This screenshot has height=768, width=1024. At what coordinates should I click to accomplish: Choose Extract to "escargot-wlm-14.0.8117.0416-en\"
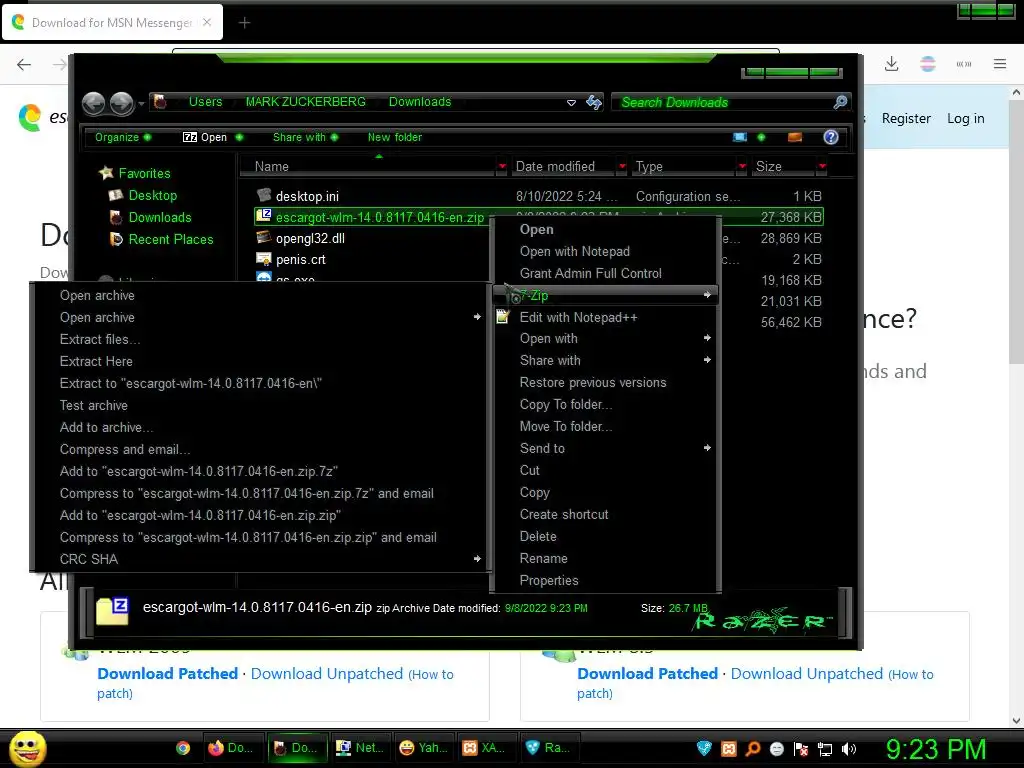click(259, 383)
